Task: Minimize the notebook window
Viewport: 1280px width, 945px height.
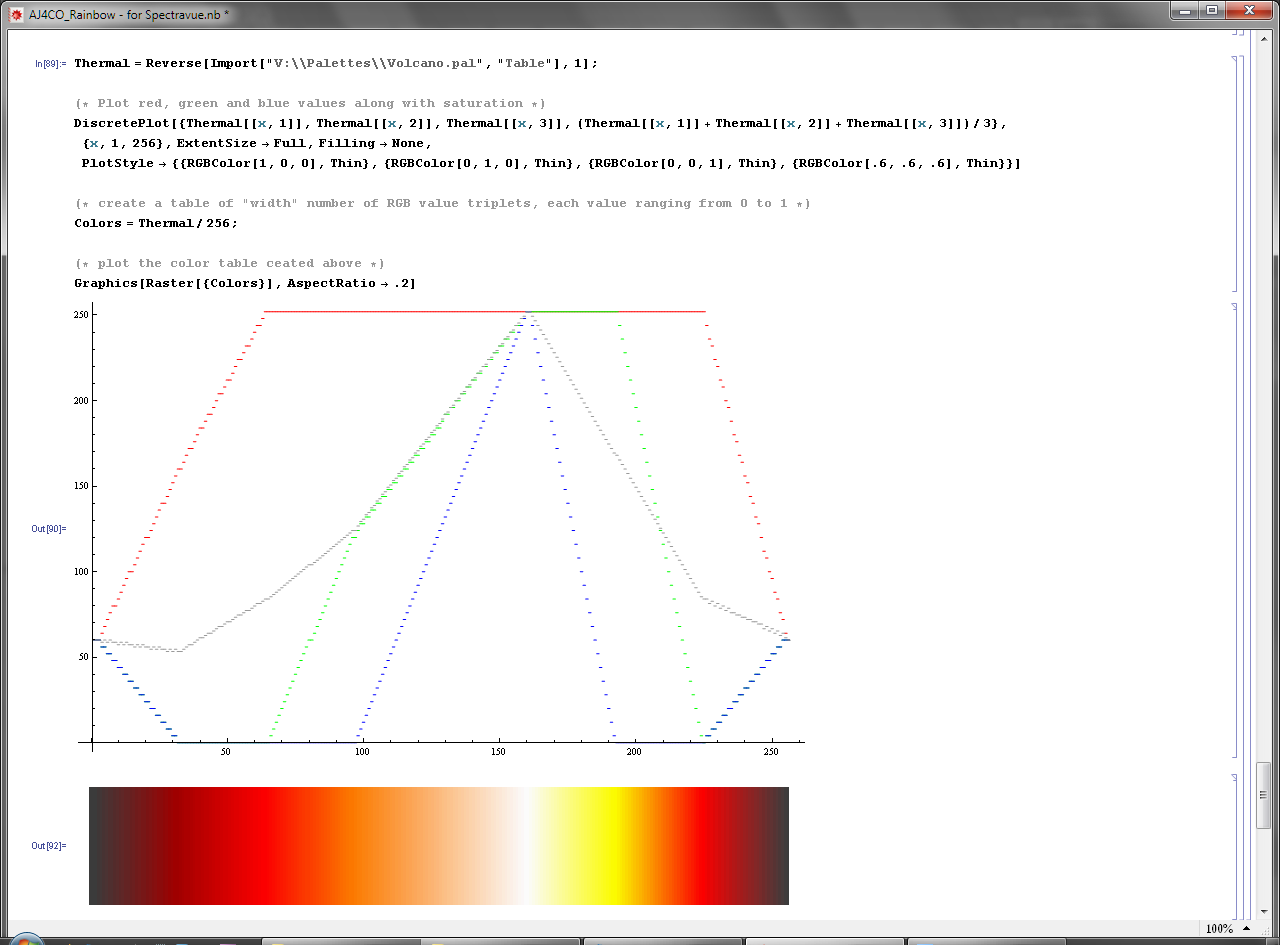Action: click(1185, 11)
